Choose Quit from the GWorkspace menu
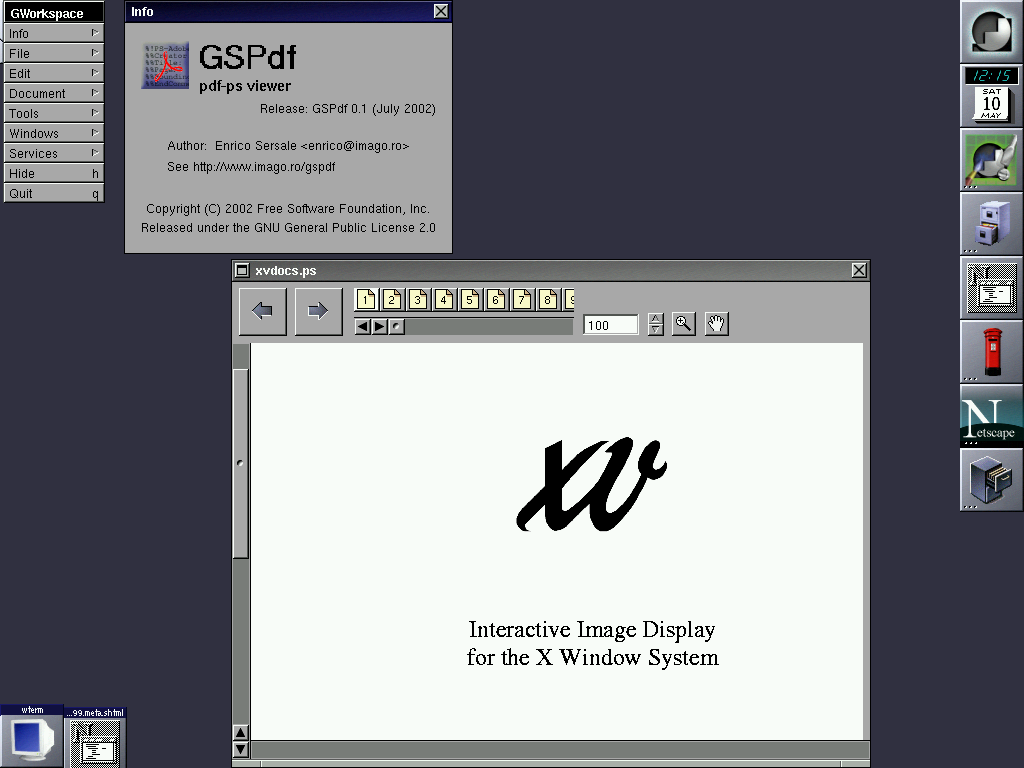Image resolution: width=1024 pixels, height=768 pixels. pyautogui.click(x=53, y=193)
